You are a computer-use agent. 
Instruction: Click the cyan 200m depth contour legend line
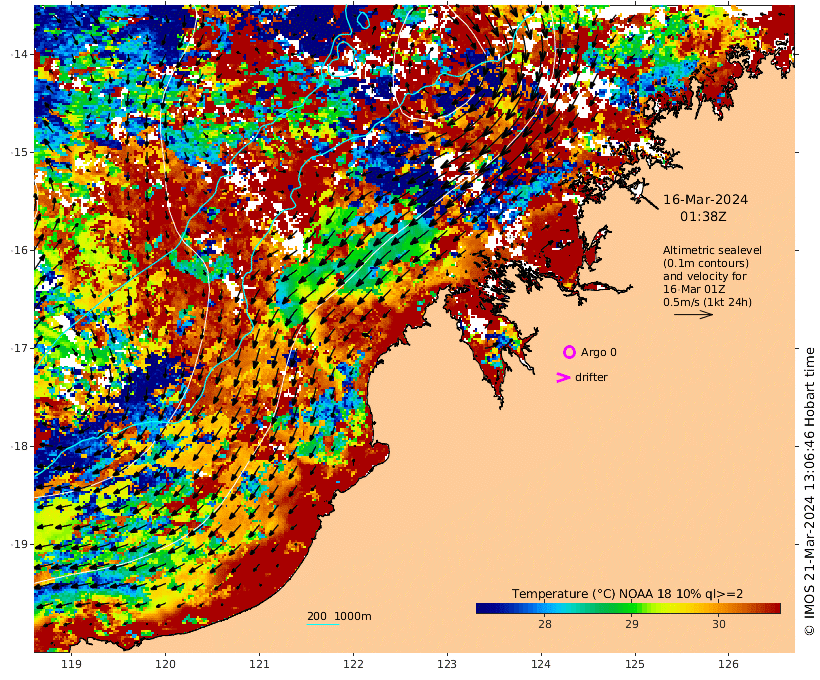click(323, 624)
